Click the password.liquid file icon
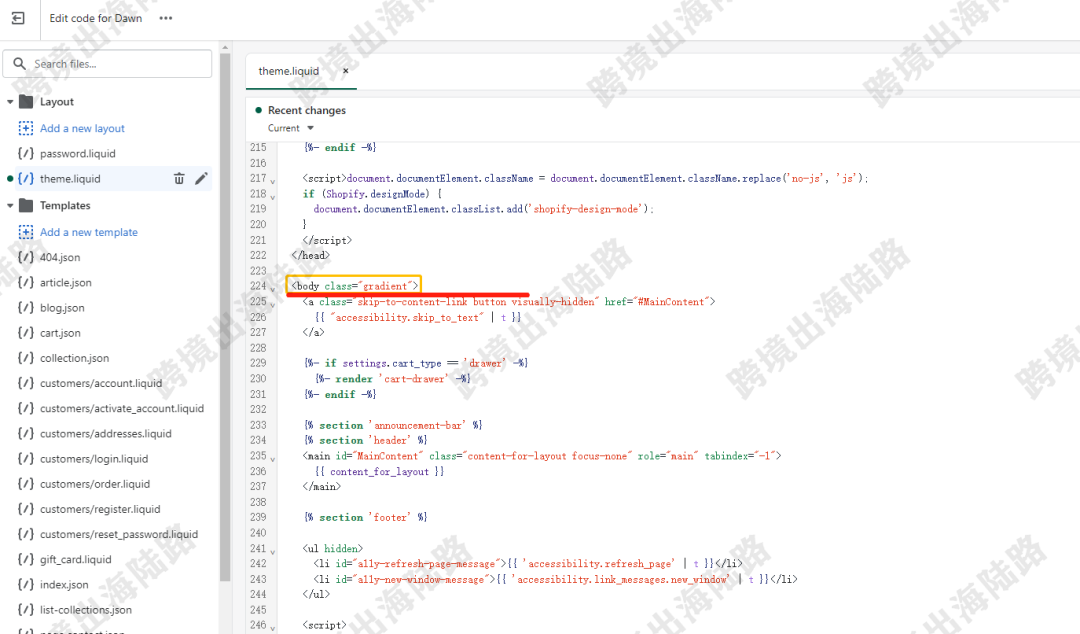Screen dimensions: 1080x634 tap(25, 154)
